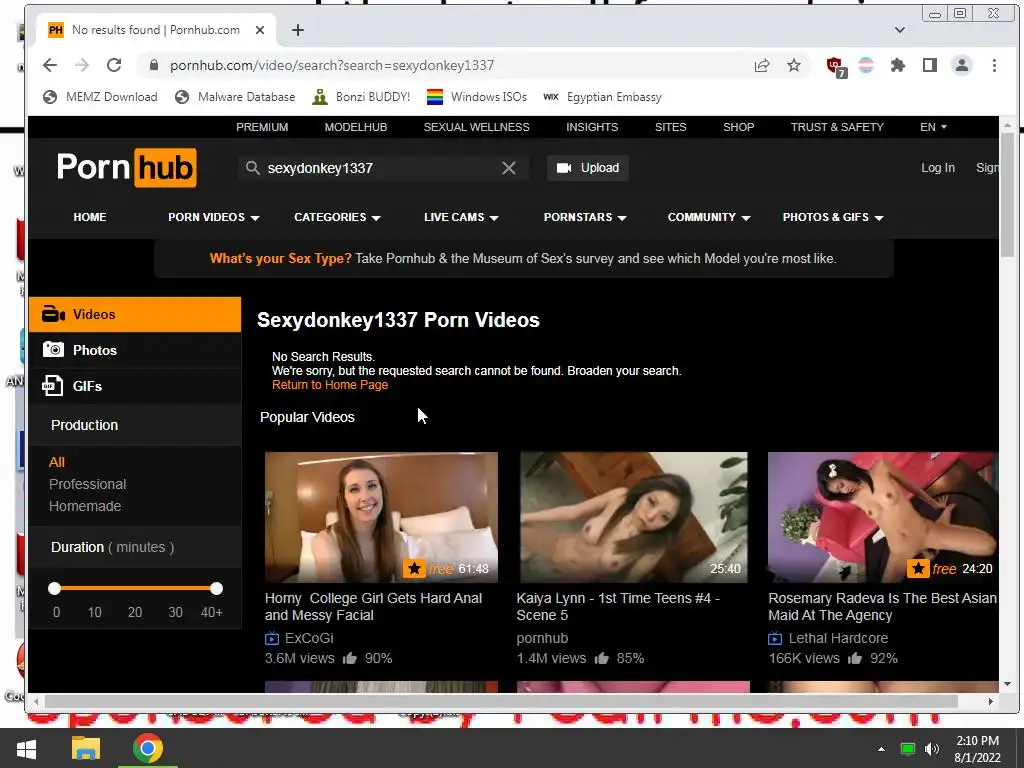Click the search magnifier icon
Image resolution: width=1024 pixels, height=768 pixels.
[252, 168]
